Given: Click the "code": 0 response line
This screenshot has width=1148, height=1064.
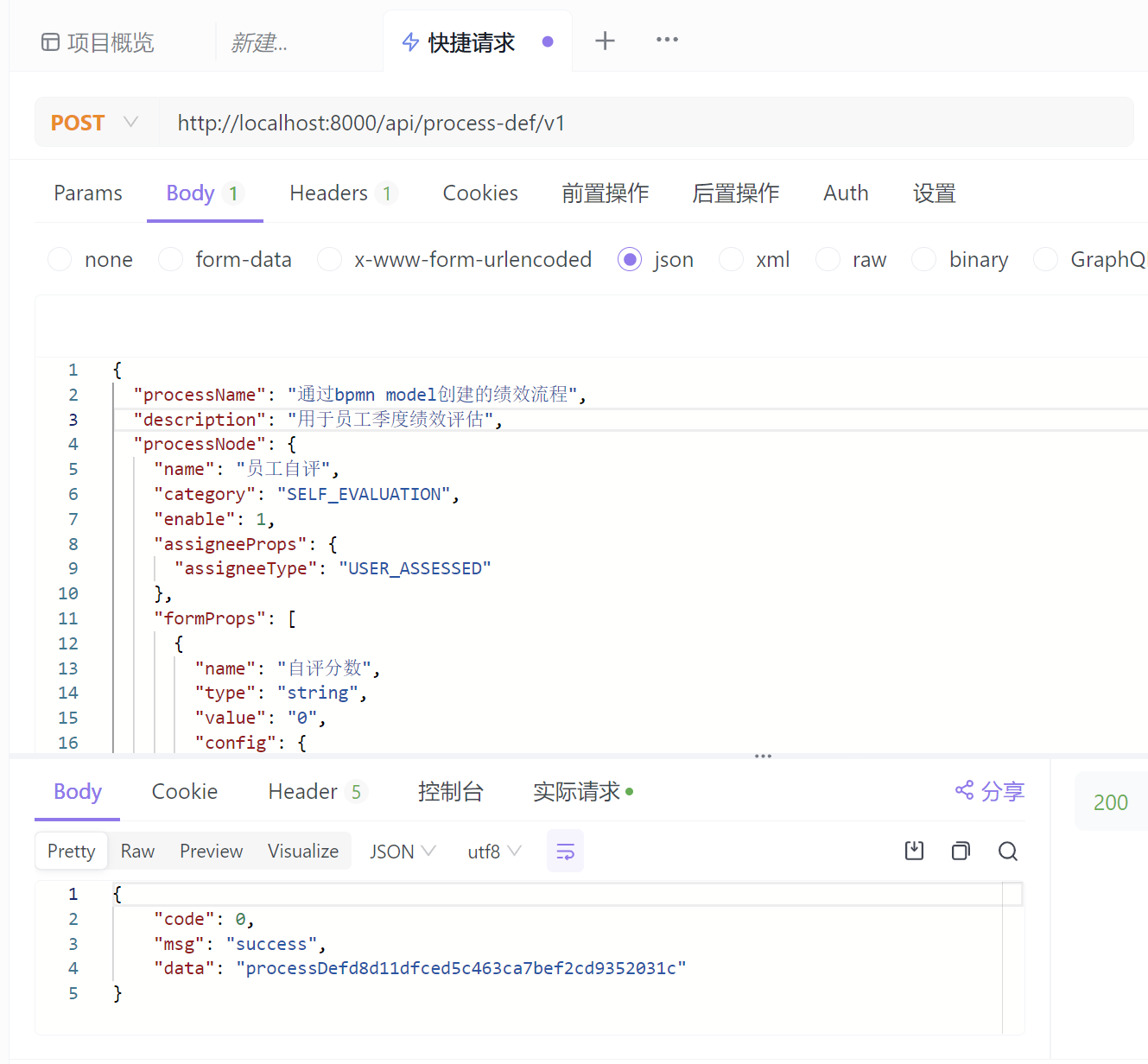Looking at the screenshot, I should [204, 919].
